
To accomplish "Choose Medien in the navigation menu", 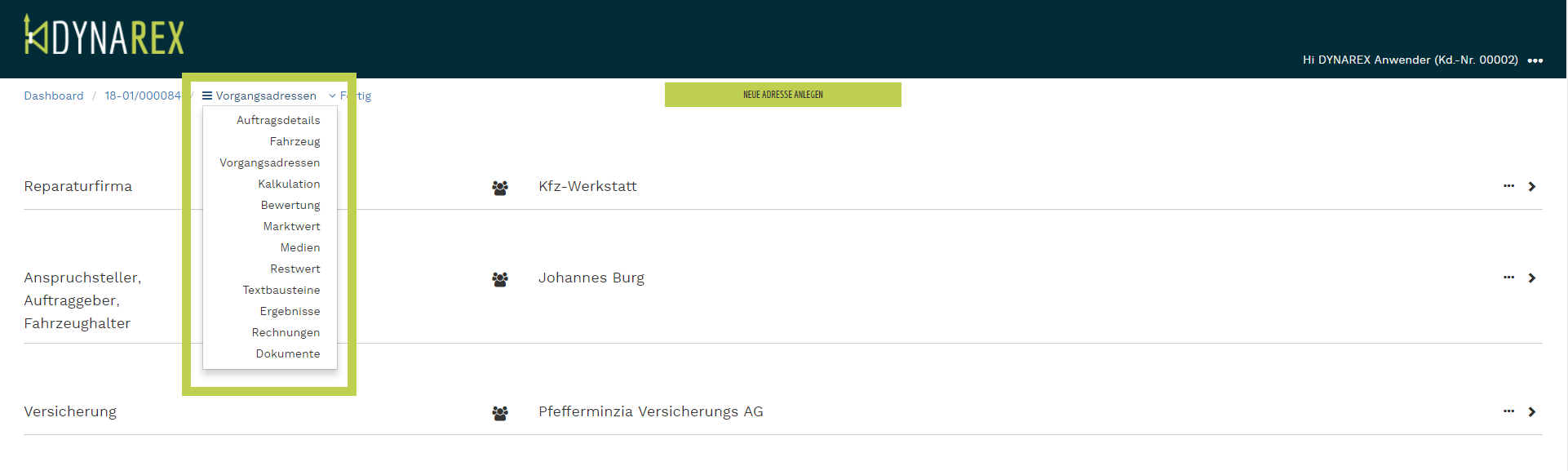I will pos(300,247).
